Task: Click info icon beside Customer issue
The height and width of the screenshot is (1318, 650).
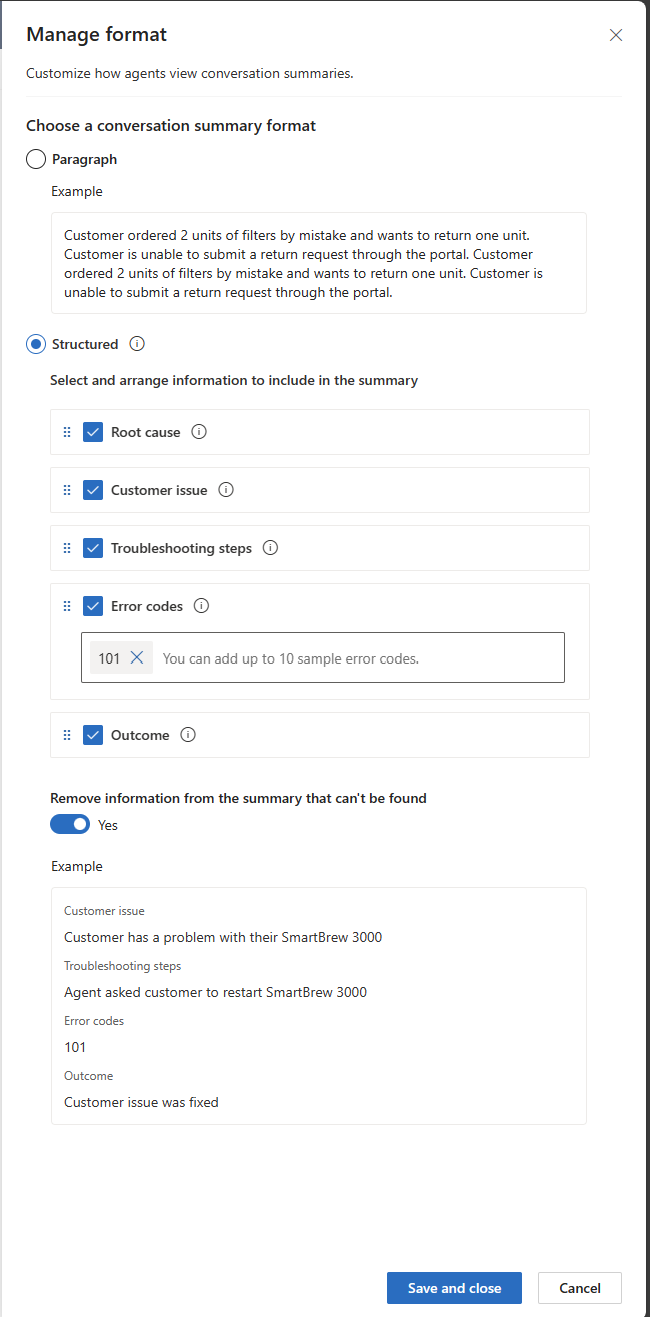Action: [226, 490]
